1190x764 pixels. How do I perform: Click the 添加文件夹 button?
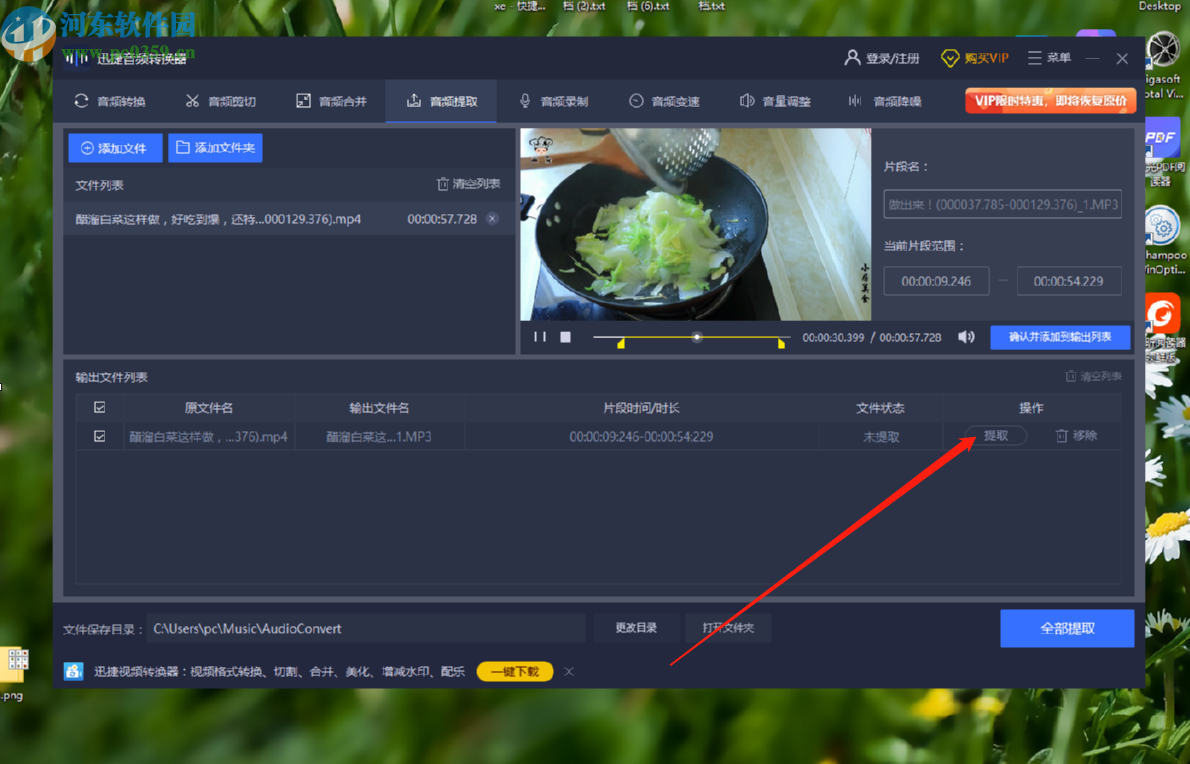pyautogui.click(x=216, y=148)
